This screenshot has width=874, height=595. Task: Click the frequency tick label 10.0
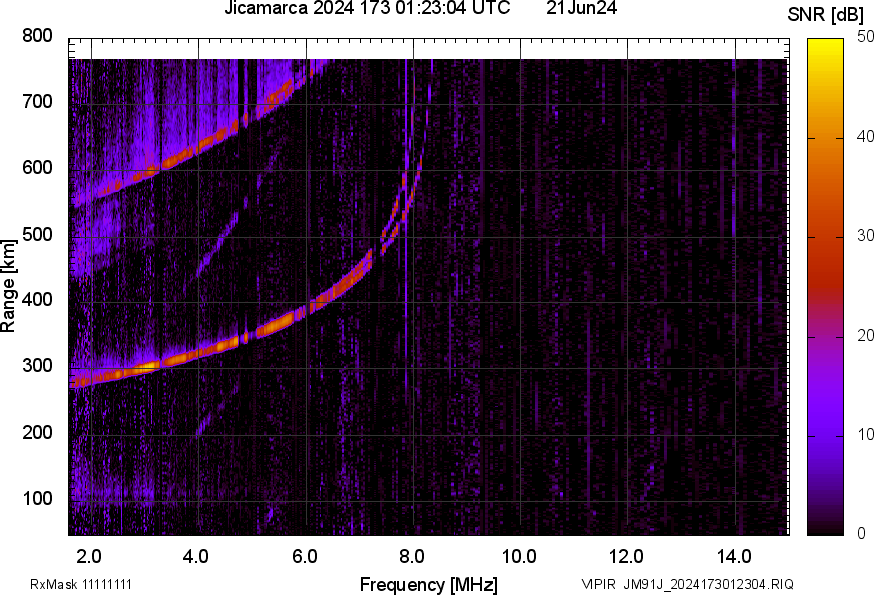pos(519,557)
